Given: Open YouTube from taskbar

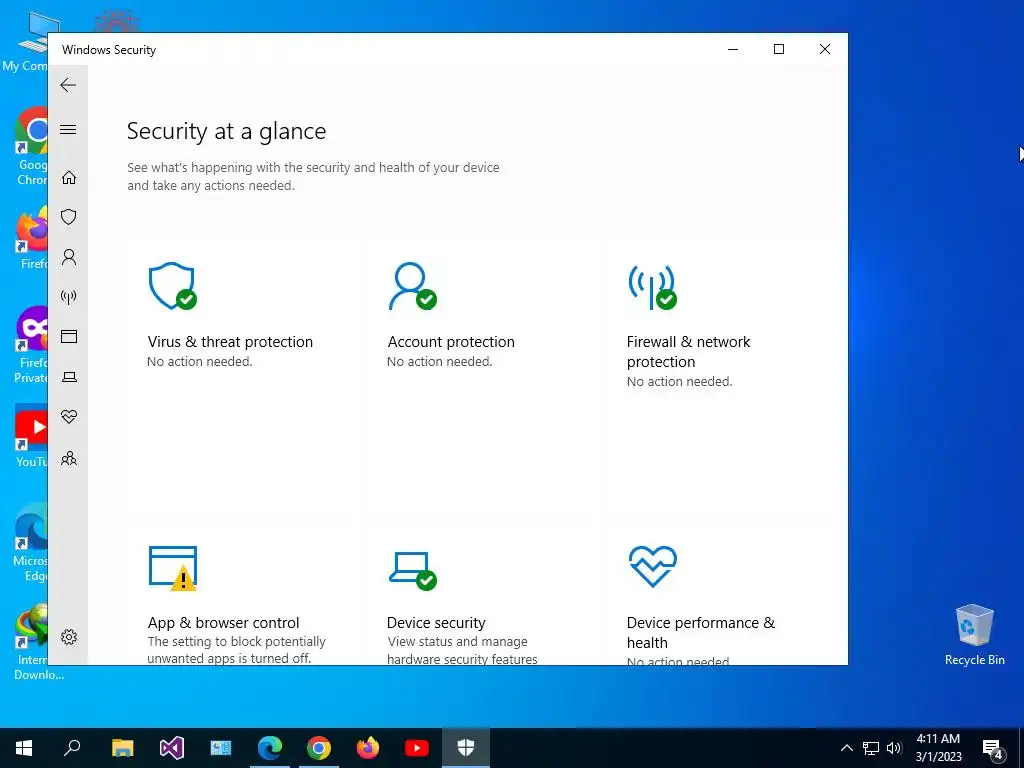Looking at the screenshot, I should point(417,748).
